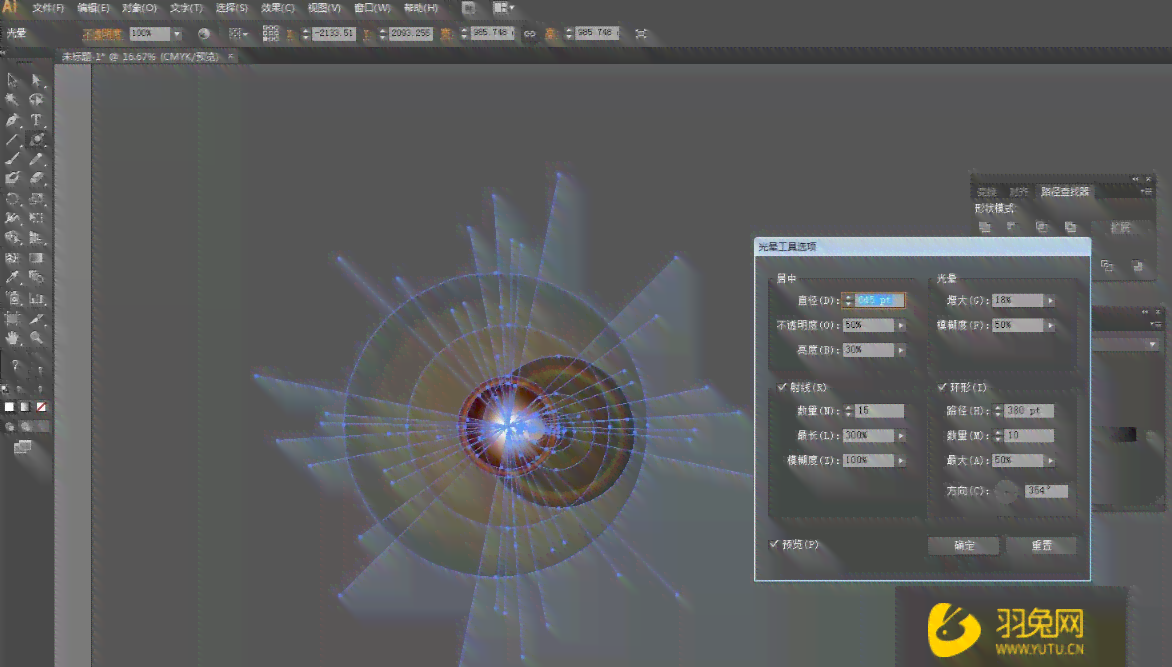Viewport: 1172px width, 667px height.
Task: Select the Slice tool
Action: click(x=36, y=319)
